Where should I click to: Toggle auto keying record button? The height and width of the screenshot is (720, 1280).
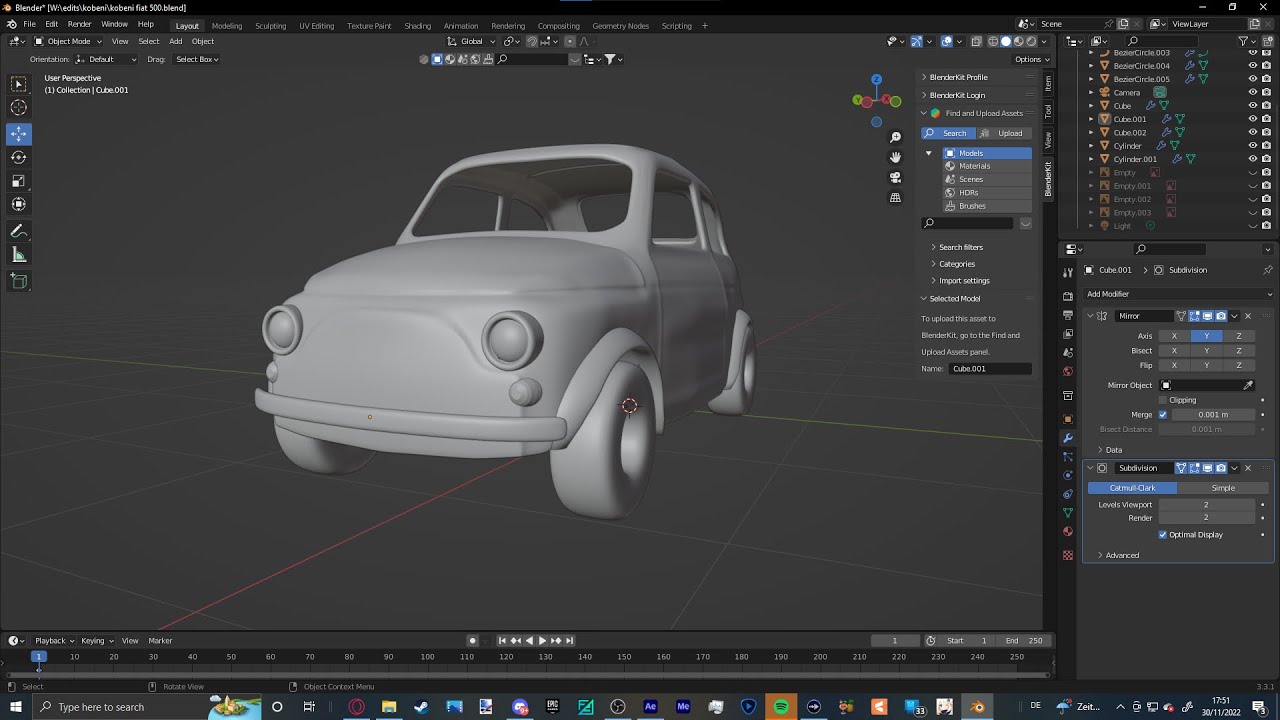tap(473, 640)
